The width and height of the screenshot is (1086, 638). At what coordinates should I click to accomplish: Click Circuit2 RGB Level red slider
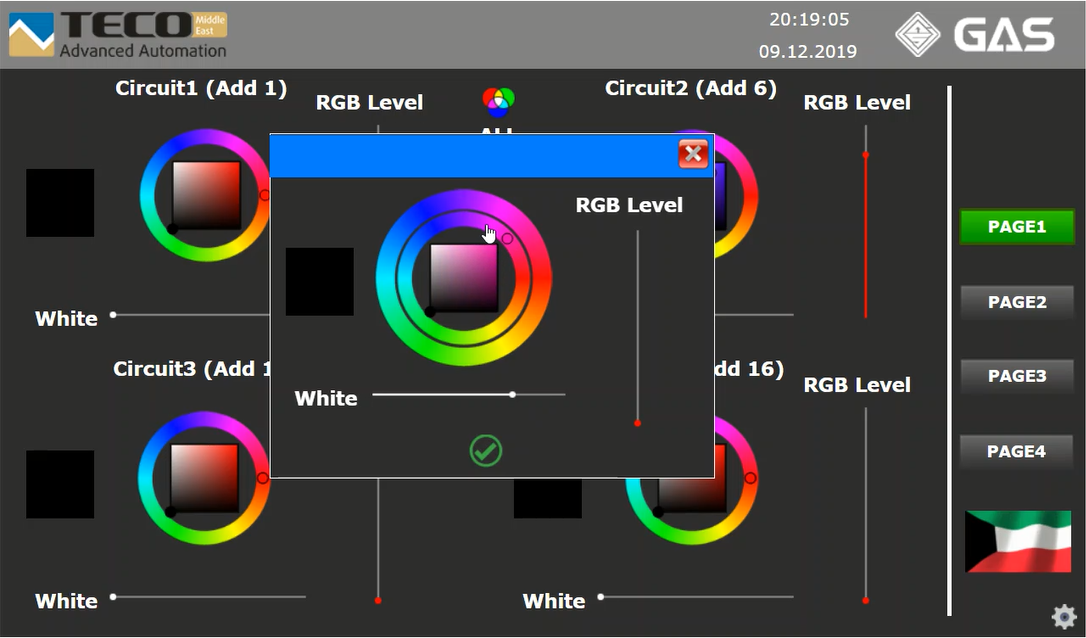865,155
